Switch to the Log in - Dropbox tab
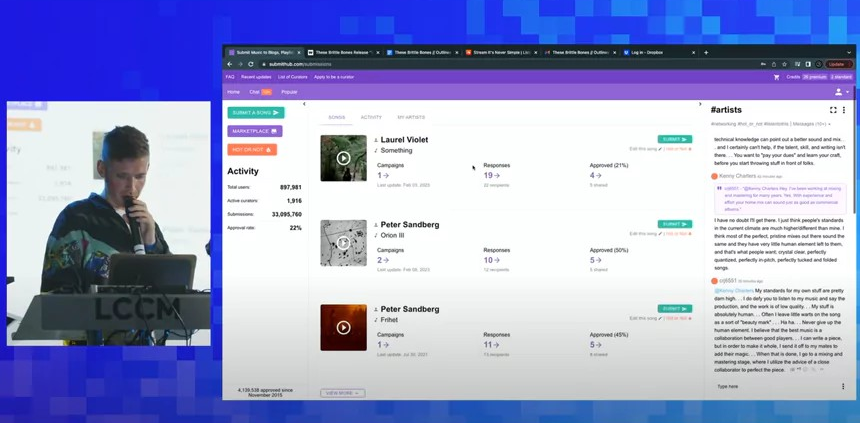Image resolution: width=860 pixels, height=423 pixels. pos(658,53)
